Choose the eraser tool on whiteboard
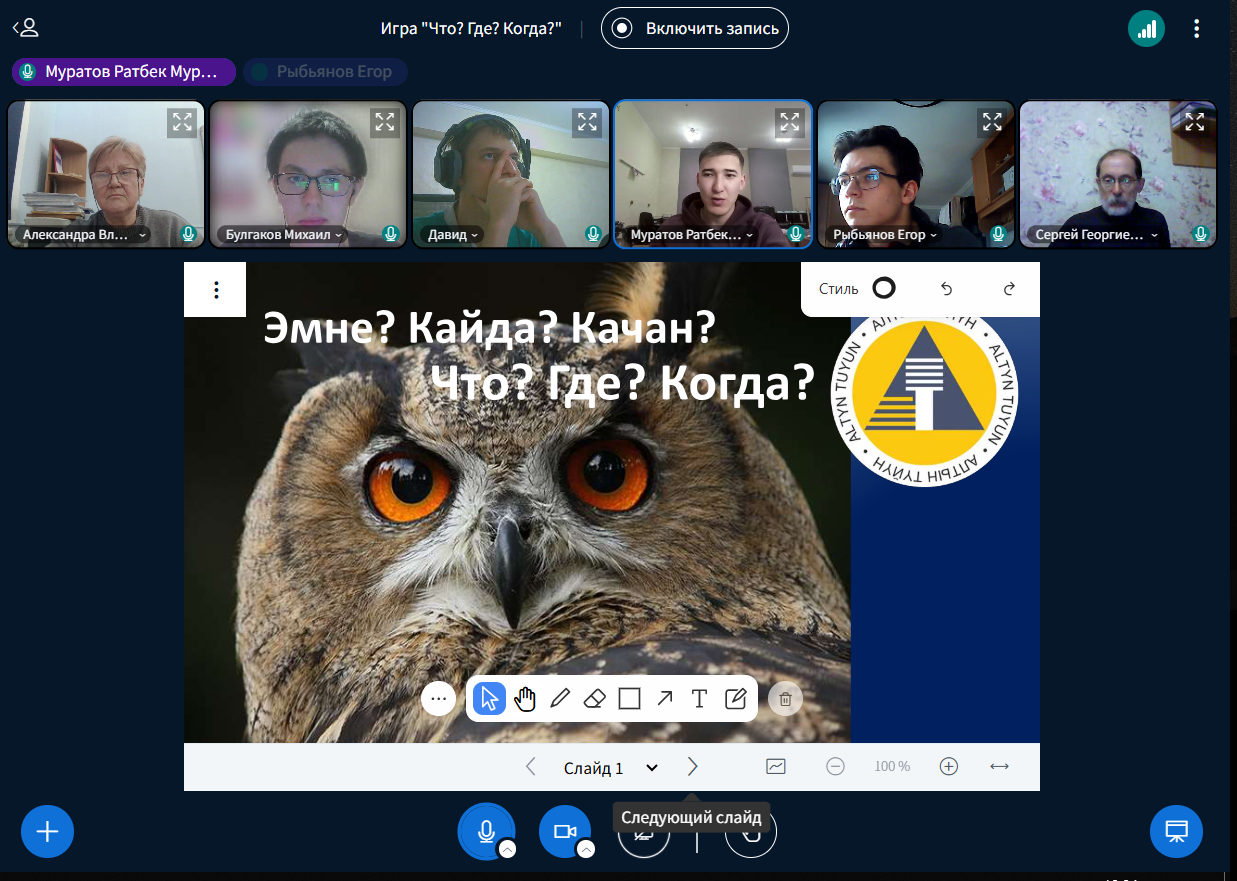 pyautogui.click(x=595, y=698)
